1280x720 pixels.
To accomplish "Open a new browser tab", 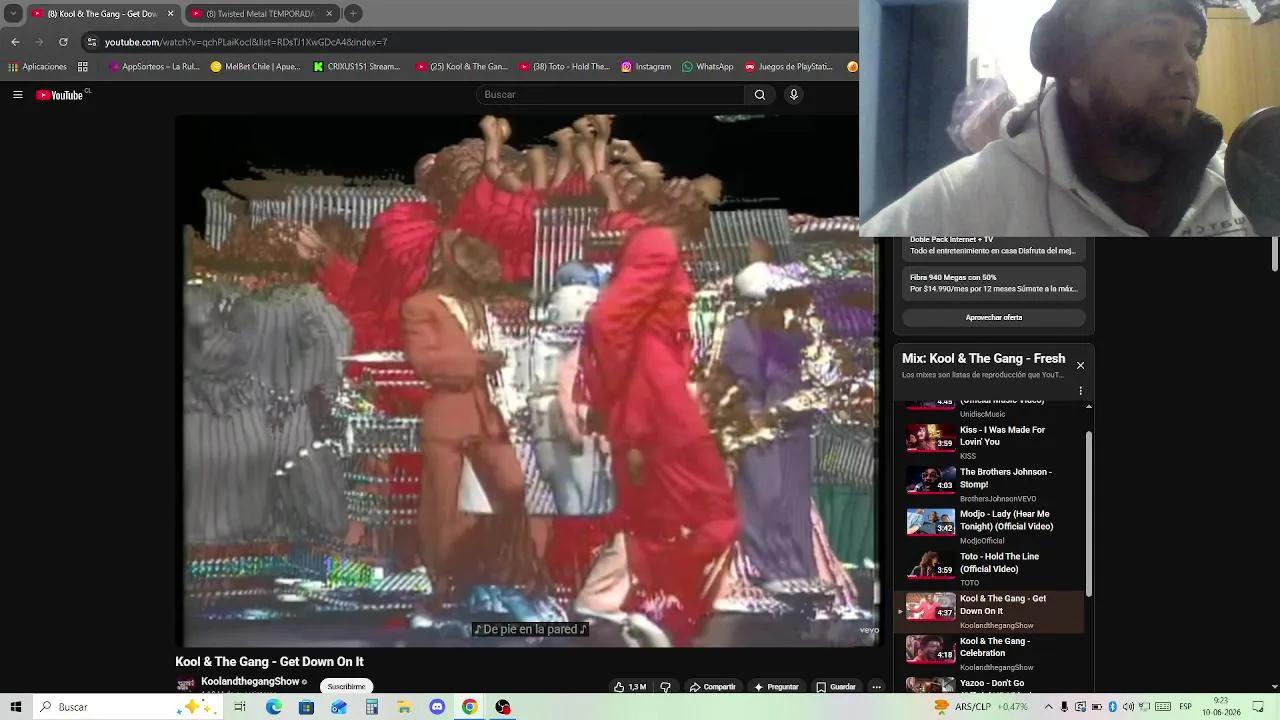I will click(x=353, y=14).
